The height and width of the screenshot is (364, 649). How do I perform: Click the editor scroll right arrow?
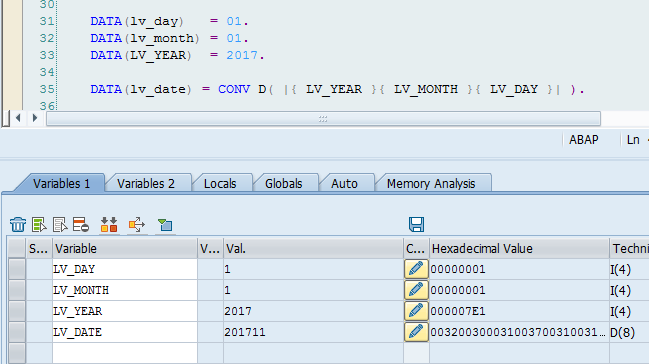[x=35, y=118]
